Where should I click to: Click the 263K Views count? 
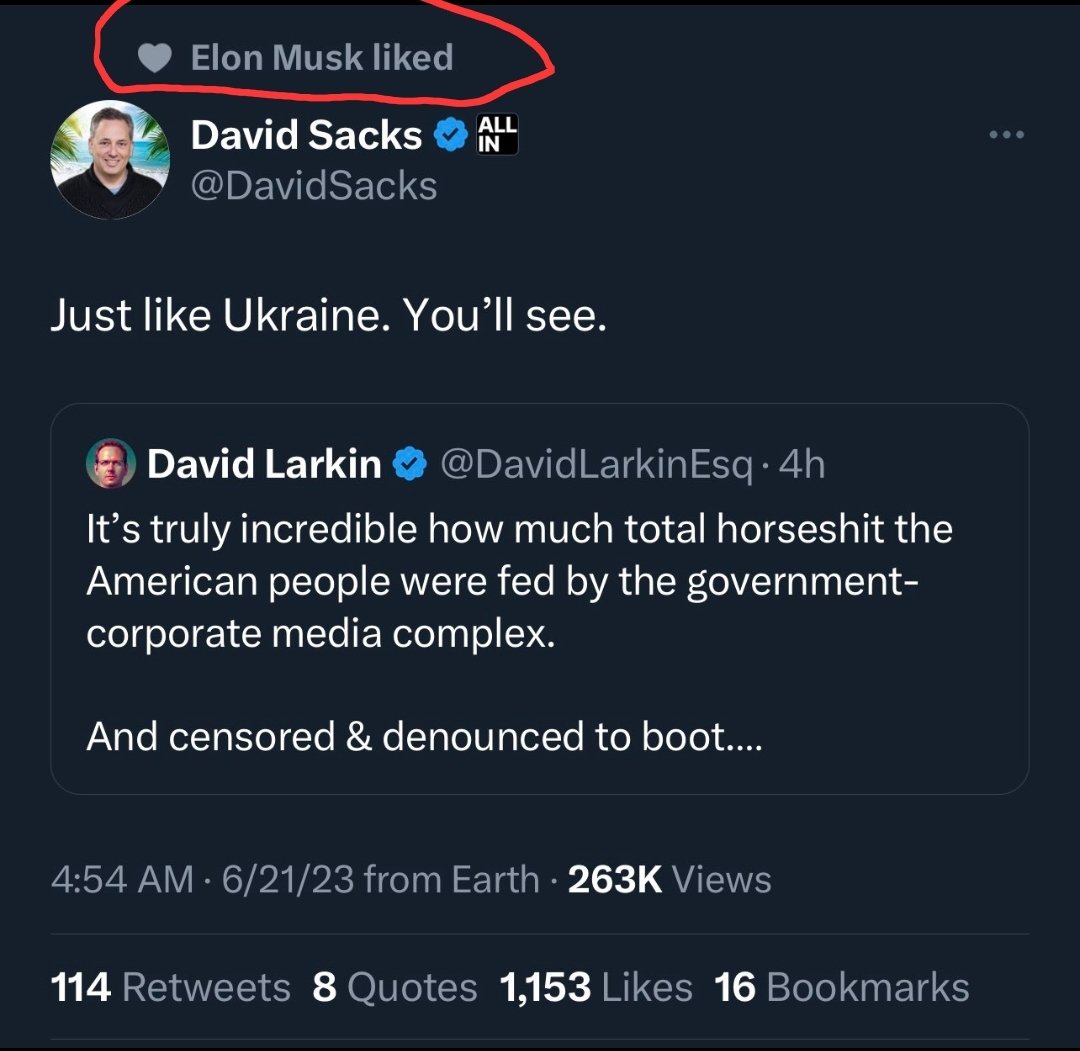[669, 879]
